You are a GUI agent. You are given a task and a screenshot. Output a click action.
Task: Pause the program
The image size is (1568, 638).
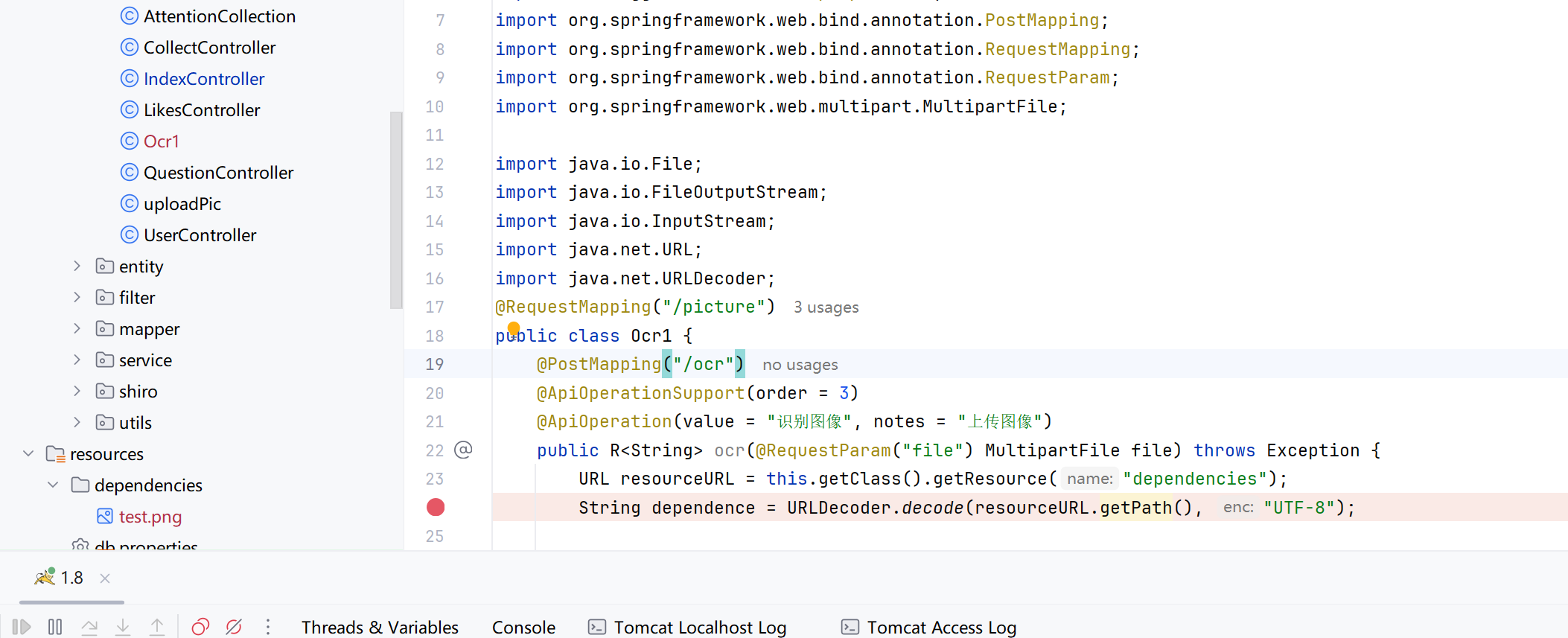(55, 627)
